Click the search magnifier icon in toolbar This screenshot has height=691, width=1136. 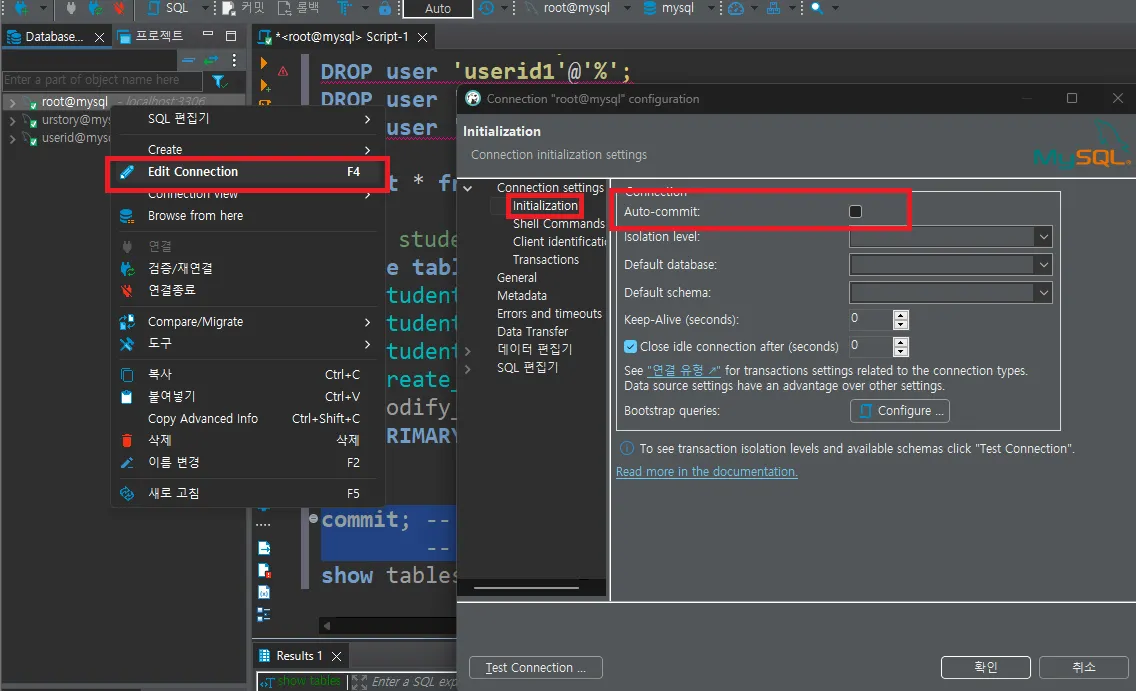[817, 8]
